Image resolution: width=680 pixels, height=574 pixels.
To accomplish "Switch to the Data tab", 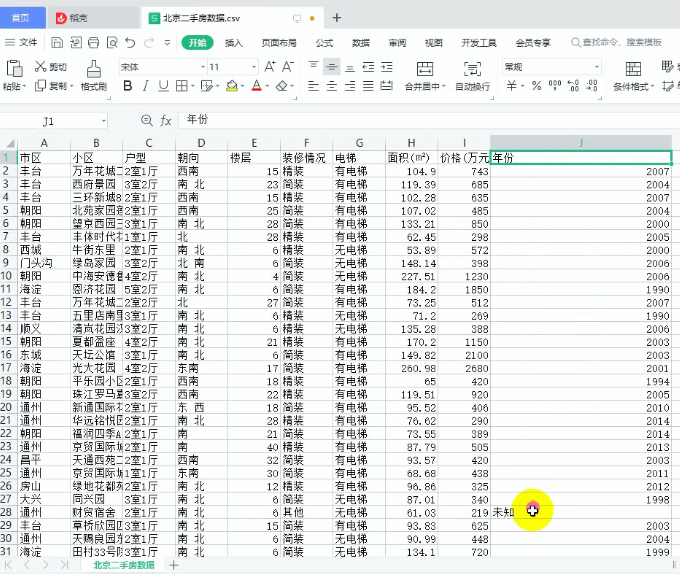I will click(x=361, y=43).
